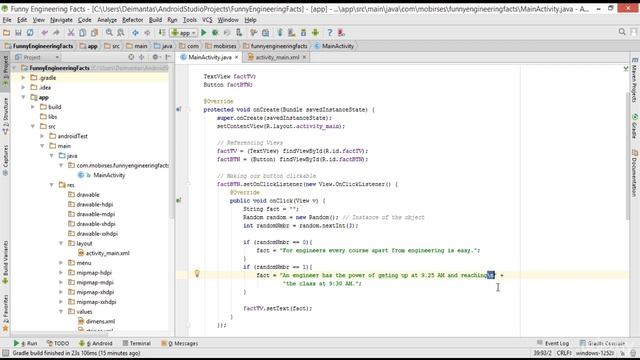Open the app run configuration dropdown
The width and height of the screenshot is (640, 360).
[x=184, y=33]
